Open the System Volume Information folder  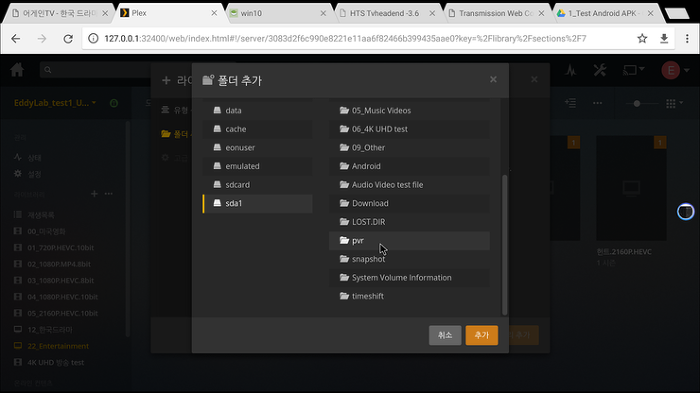coord(409,278)
